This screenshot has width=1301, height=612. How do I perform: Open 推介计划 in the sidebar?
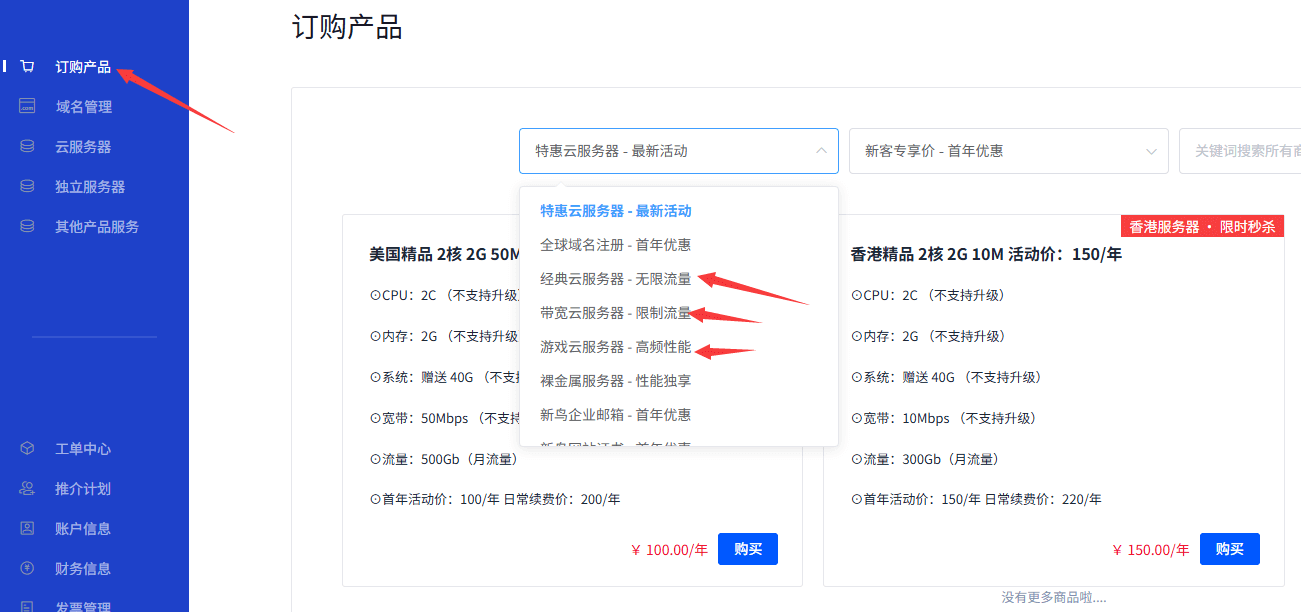83,489
